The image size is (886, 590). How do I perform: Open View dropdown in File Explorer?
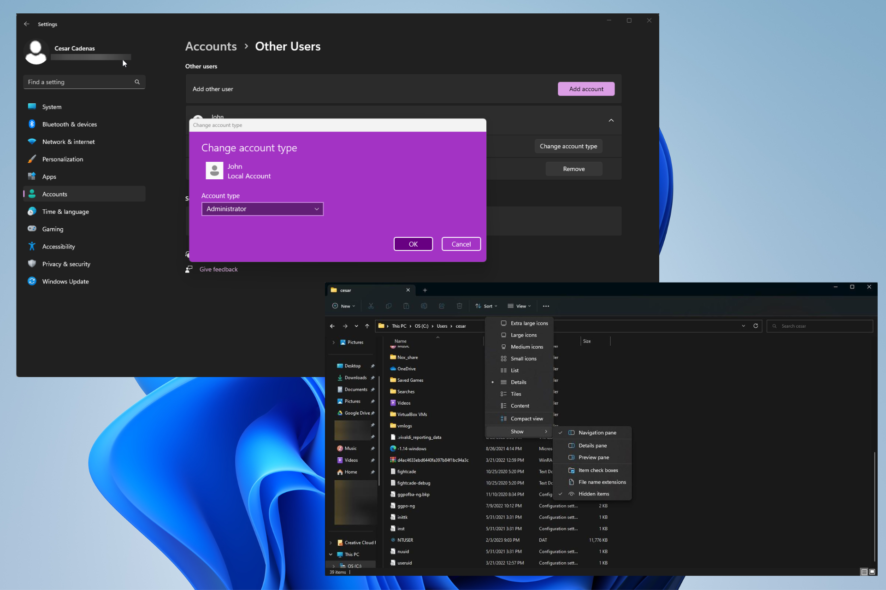(519, 306)
